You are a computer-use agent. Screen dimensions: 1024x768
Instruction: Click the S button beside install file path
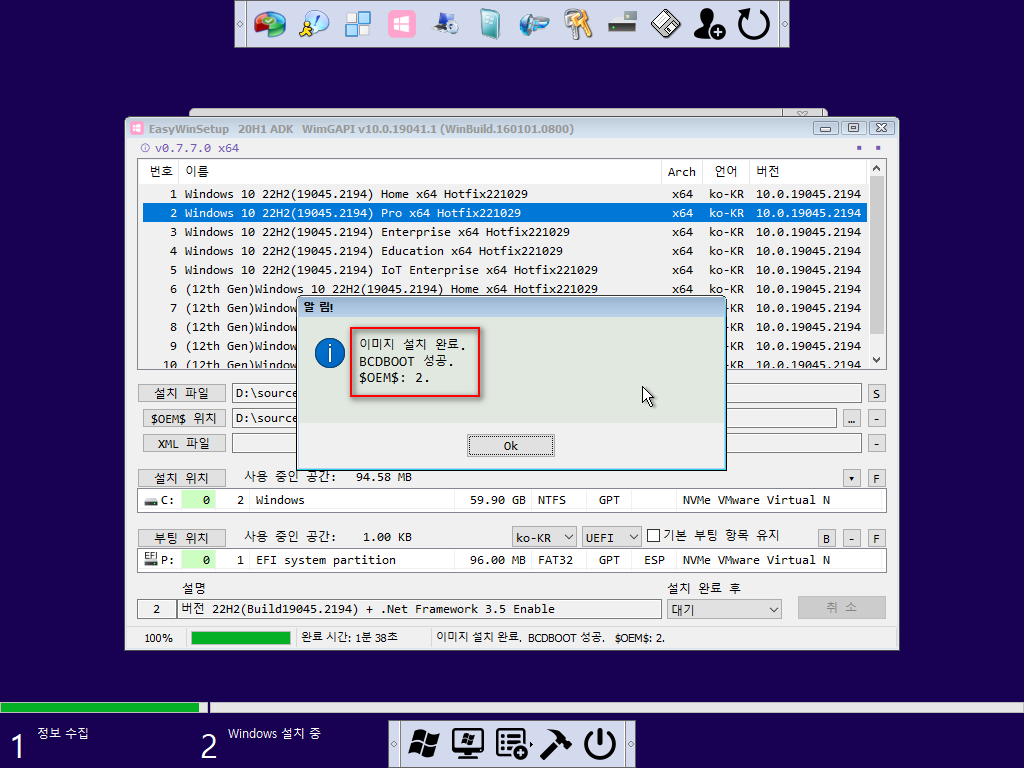876,394
